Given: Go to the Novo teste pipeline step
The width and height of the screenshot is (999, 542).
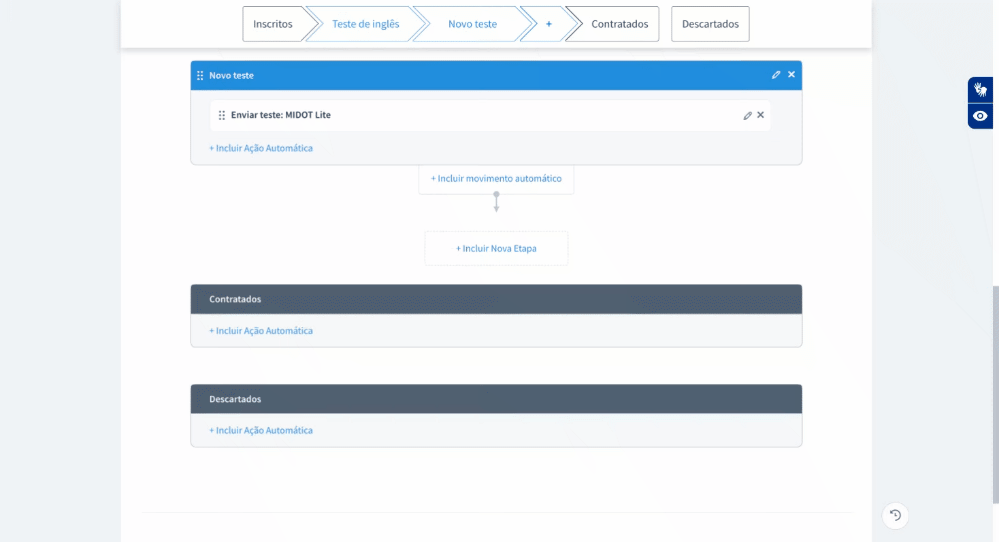Looking at the screenshot, I should click(x=472, y=24).
